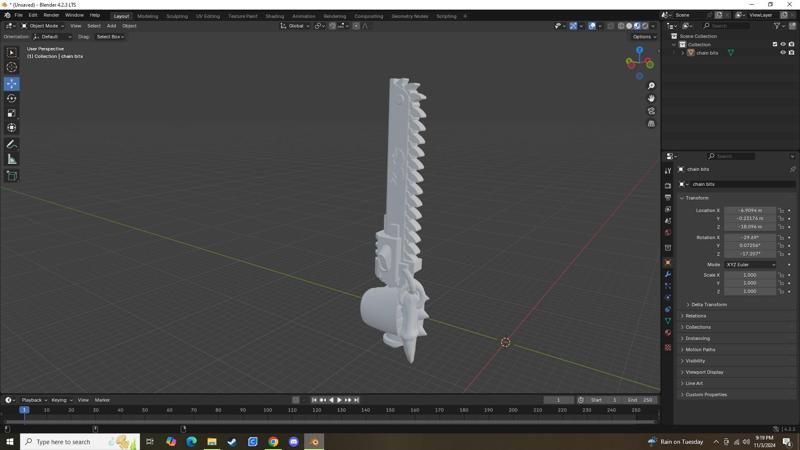The height and width of the screenshot is (450, 800).
Task: Select the Add Cube tool
Action: coord(11,176)
